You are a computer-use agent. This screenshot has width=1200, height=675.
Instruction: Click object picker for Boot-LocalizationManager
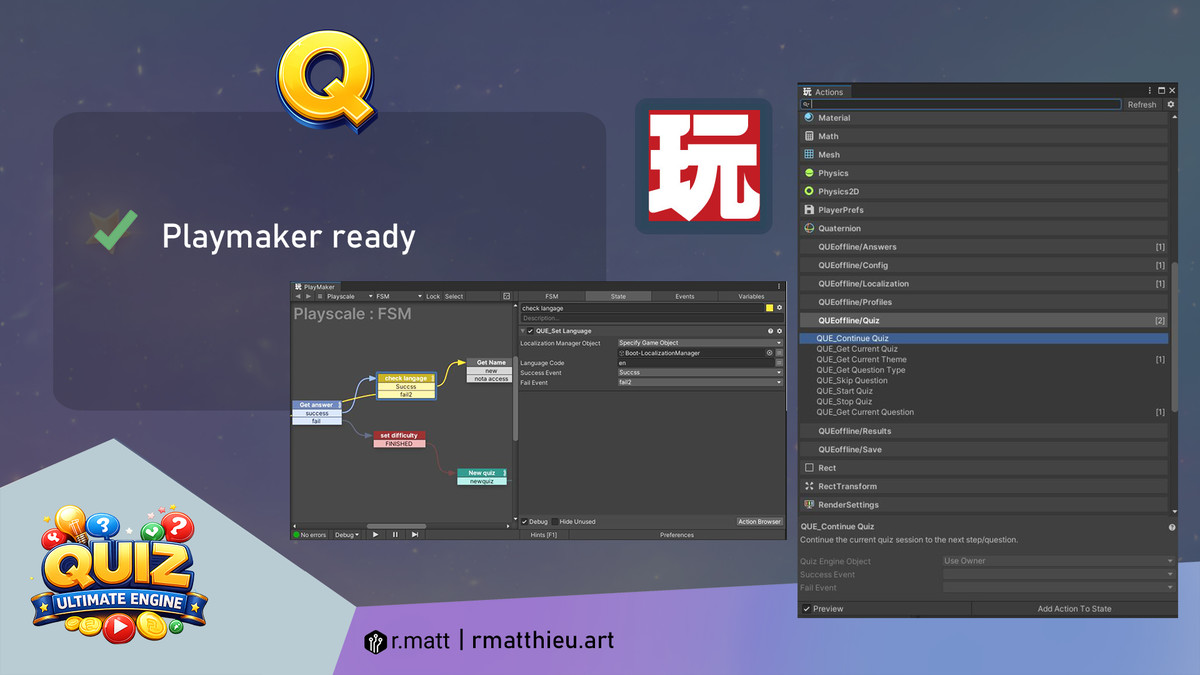pos(769,353)
